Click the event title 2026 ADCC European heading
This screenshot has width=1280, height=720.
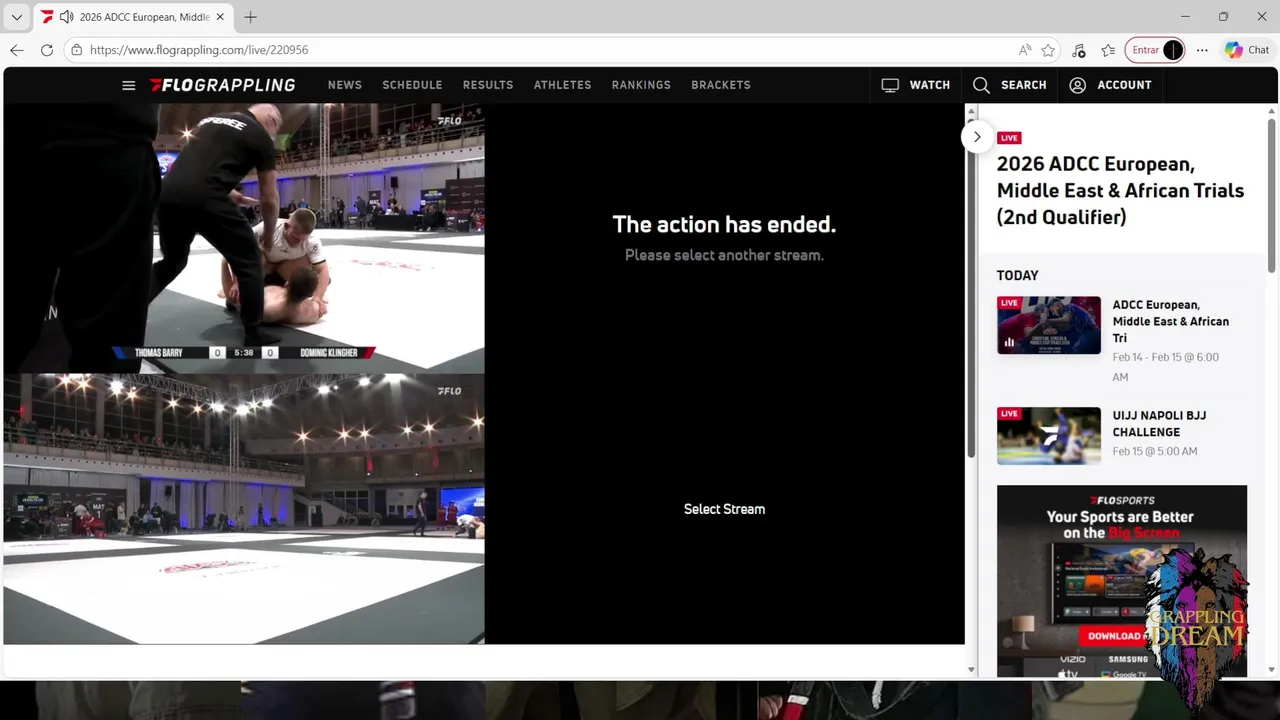(1120, 190)
